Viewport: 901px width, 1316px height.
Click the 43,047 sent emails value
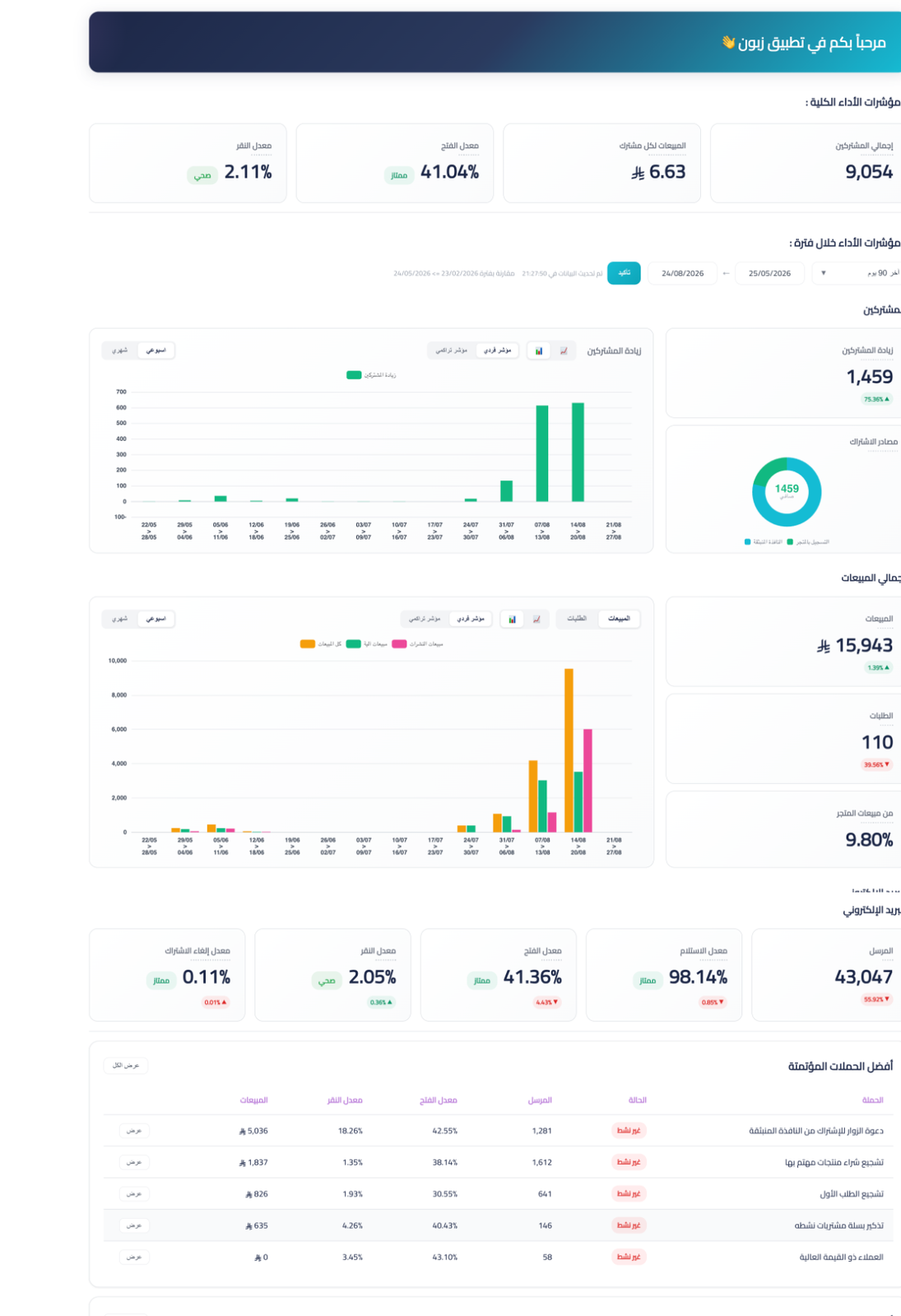tap(863, 977)
